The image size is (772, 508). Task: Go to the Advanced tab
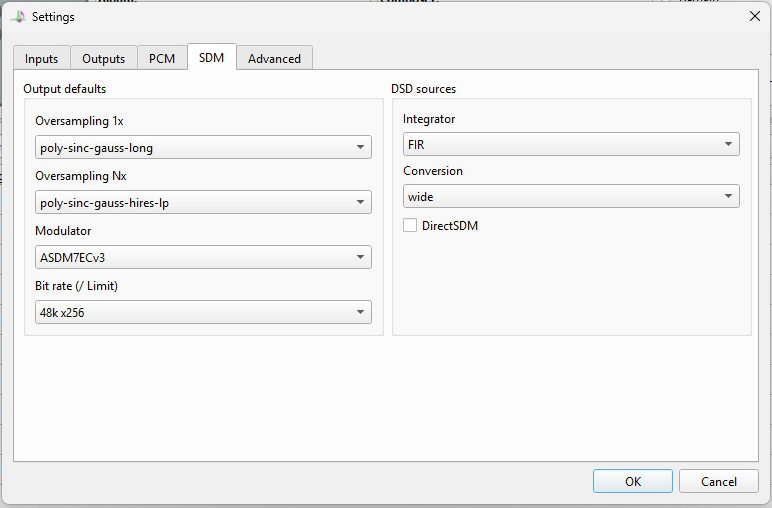point(274,59)
